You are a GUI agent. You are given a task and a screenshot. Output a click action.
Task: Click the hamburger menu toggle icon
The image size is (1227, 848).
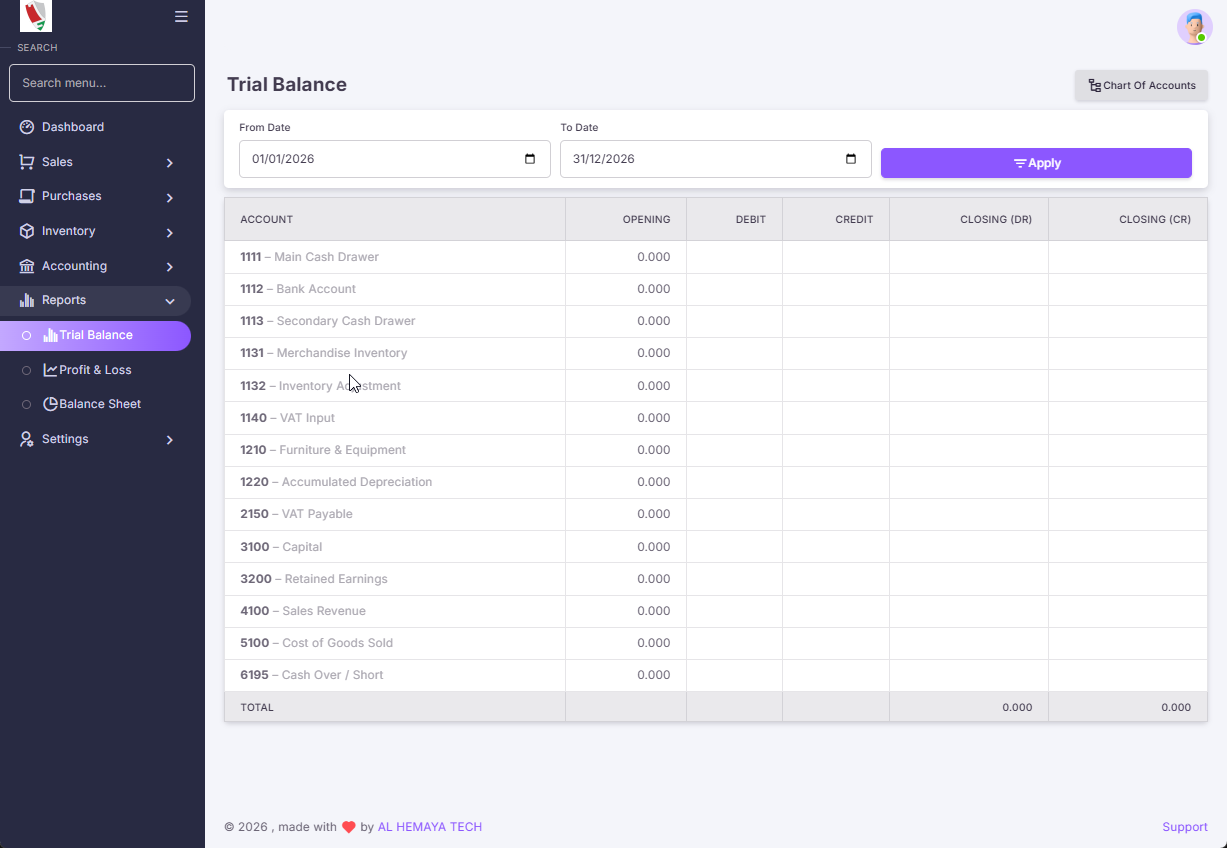pos(181,17)
